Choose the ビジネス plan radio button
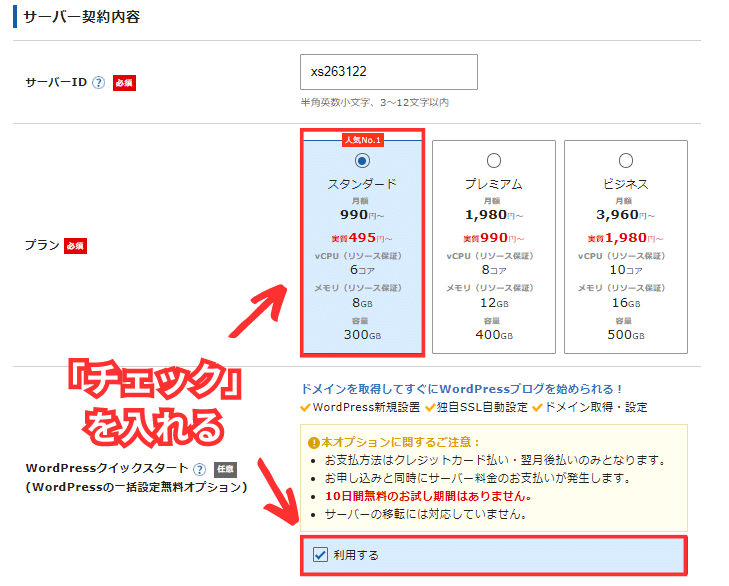729x586 pixels. click(x=625, y=160)
